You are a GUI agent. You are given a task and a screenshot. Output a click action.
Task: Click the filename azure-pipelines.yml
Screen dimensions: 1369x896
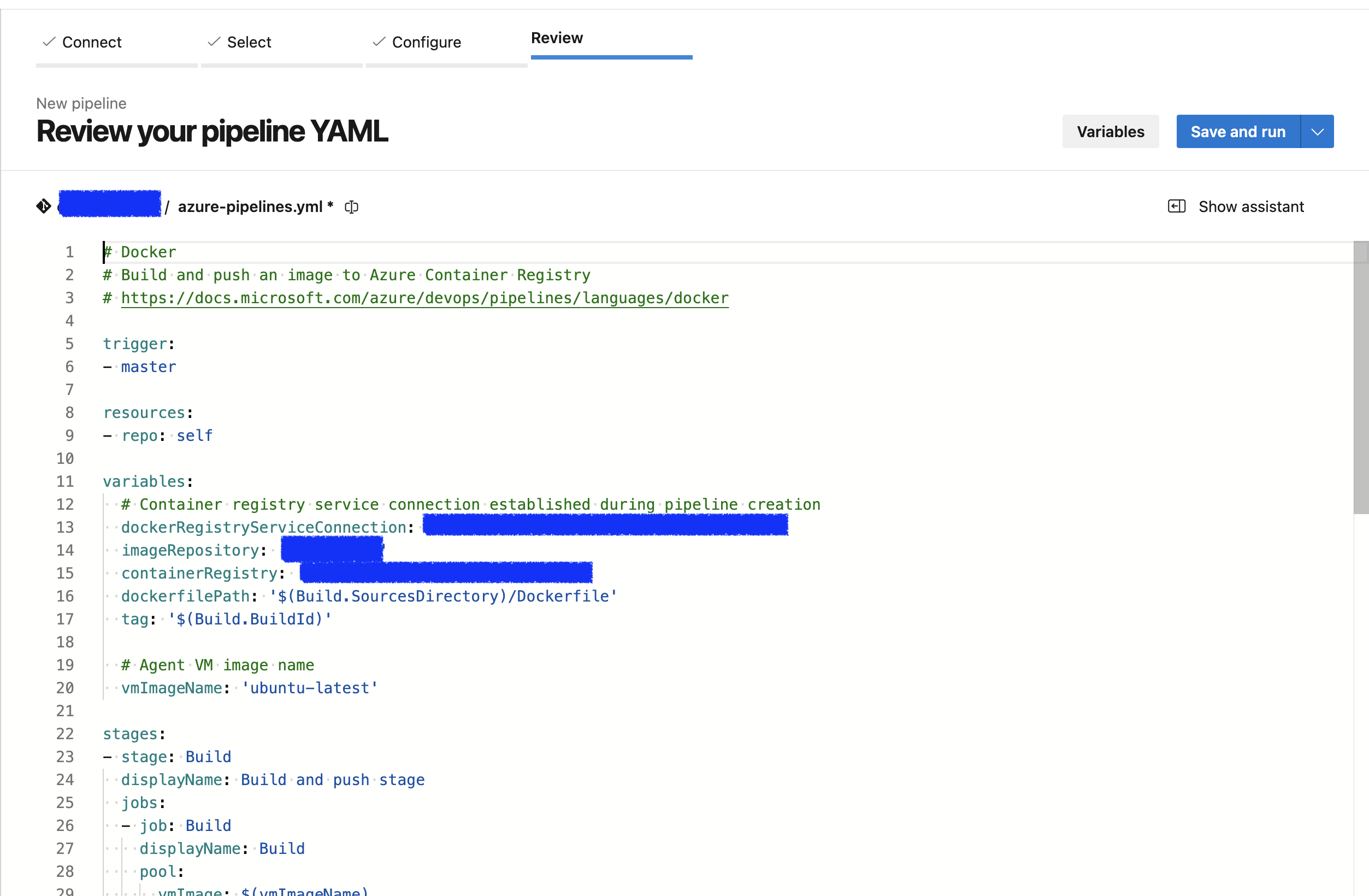[x=251, y=207]
